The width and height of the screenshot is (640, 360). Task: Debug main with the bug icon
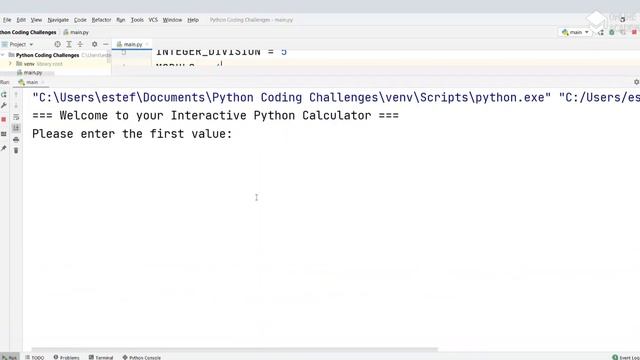pos(611,32)
